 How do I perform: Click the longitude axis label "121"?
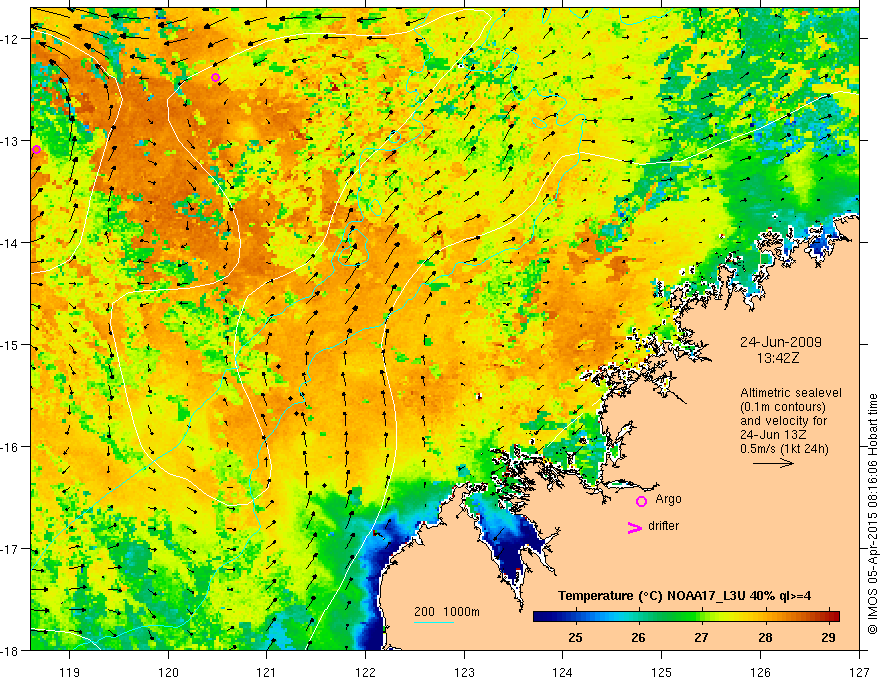266,672
